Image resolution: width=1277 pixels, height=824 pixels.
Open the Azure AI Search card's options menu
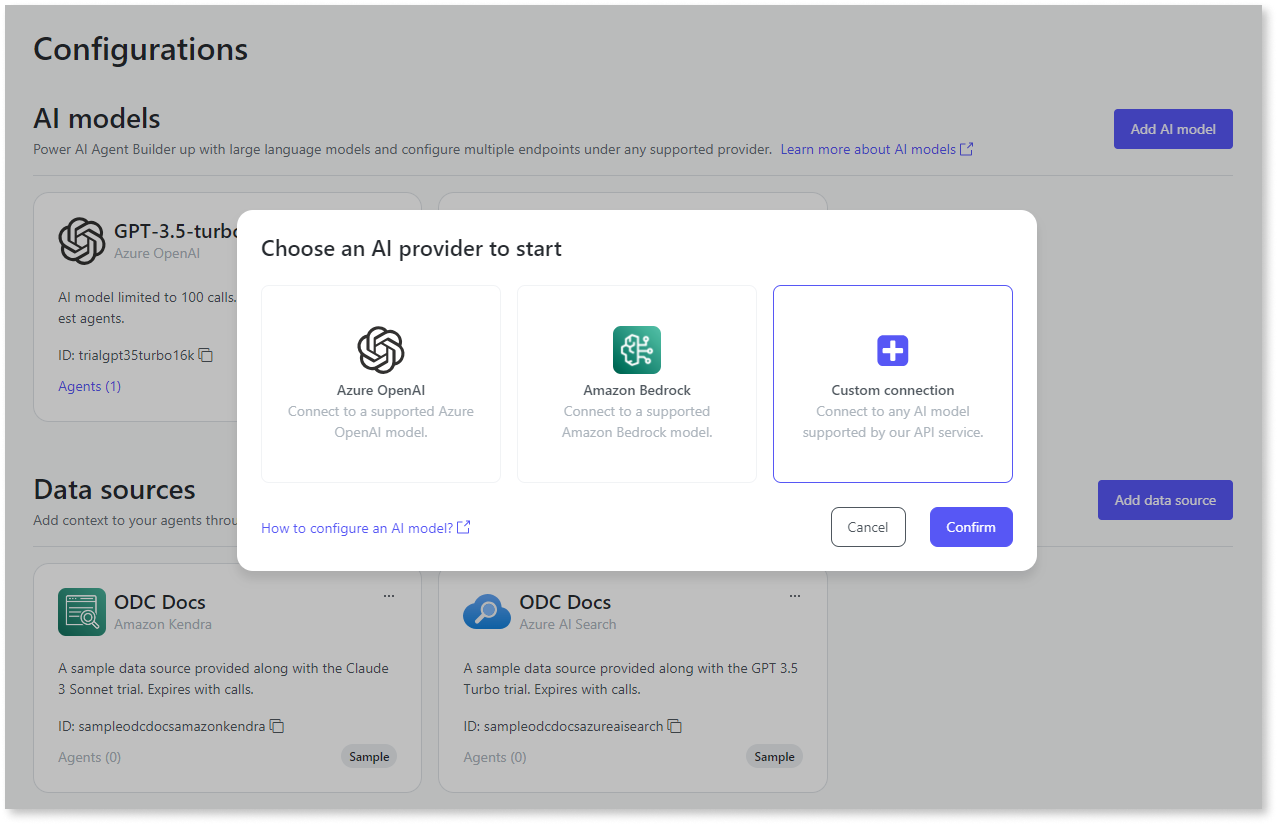coord(794,595)
